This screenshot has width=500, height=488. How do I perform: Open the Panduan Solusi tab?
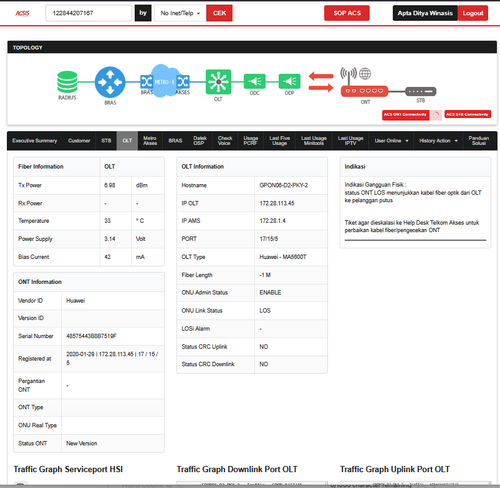tap(479, 141)
